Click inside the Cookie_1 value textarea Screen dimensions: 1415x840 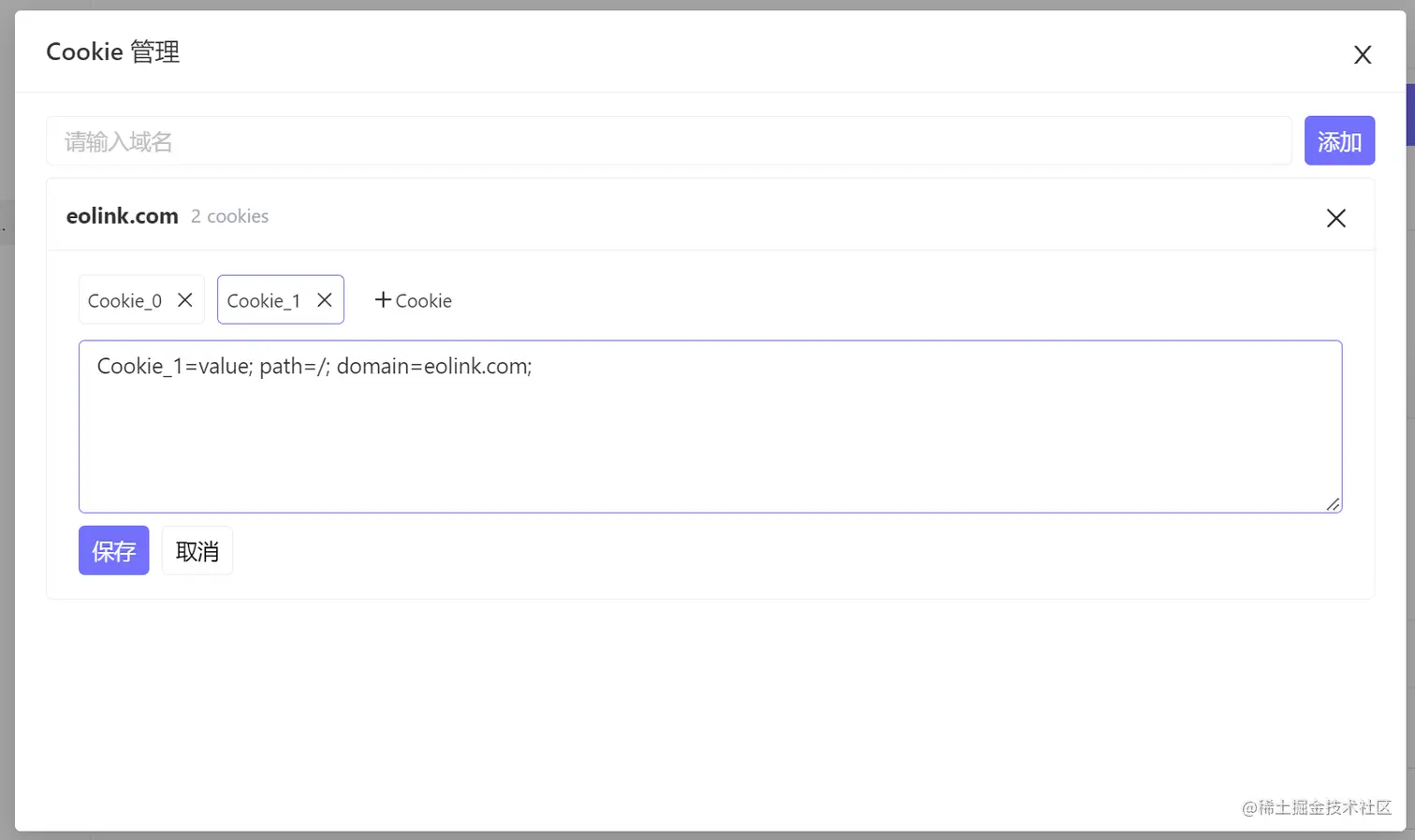[710, 427]
